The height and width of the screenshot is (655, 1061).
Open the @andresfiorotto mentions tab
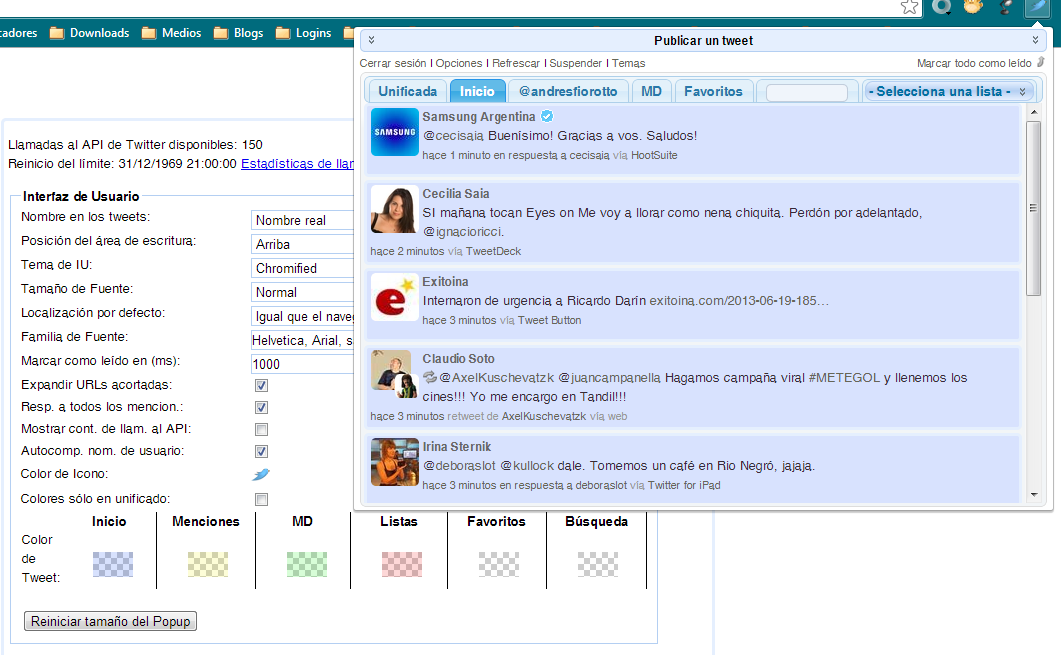568,91
